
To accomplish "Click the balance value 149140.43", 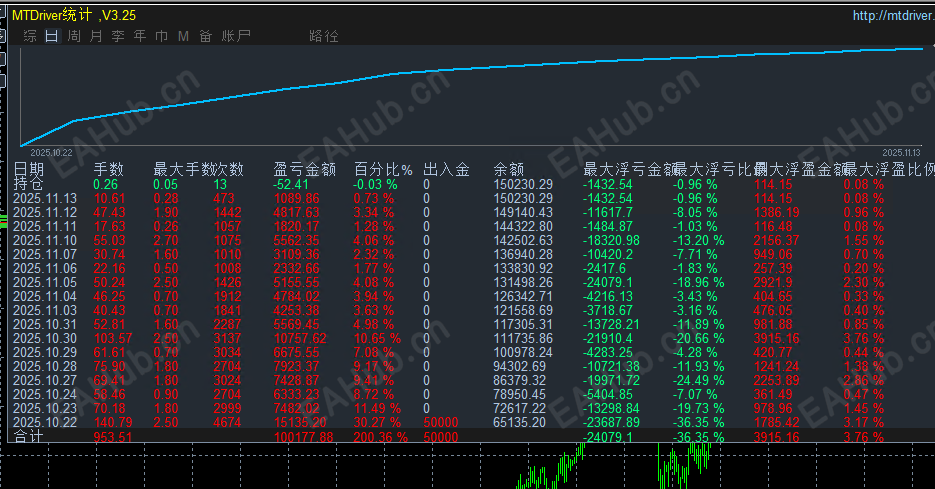I will (523, 212).
